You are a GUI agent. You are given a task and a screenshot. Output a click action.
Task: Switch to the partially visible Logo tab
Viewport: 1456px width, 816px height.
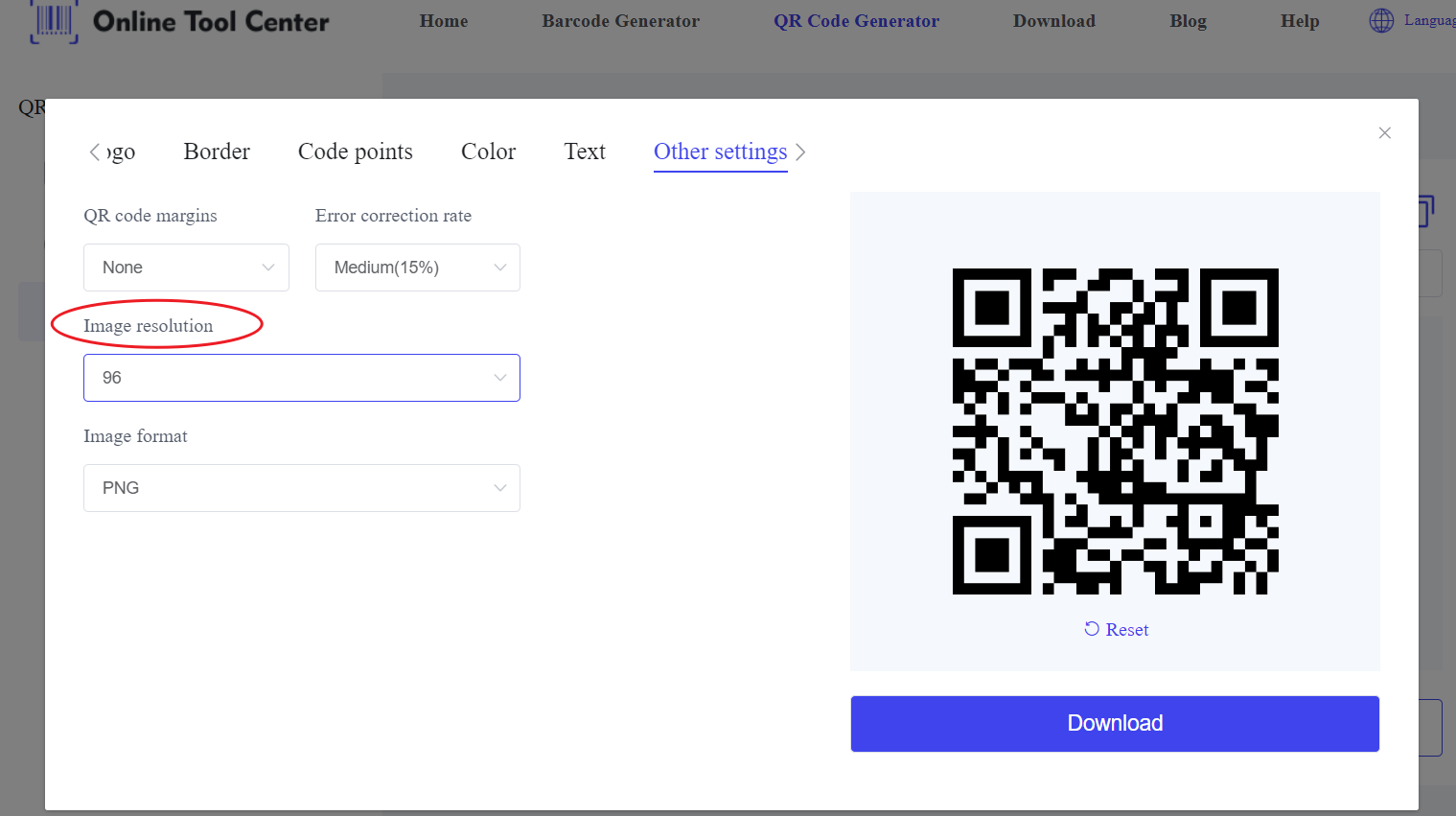(x=120, y=152)
